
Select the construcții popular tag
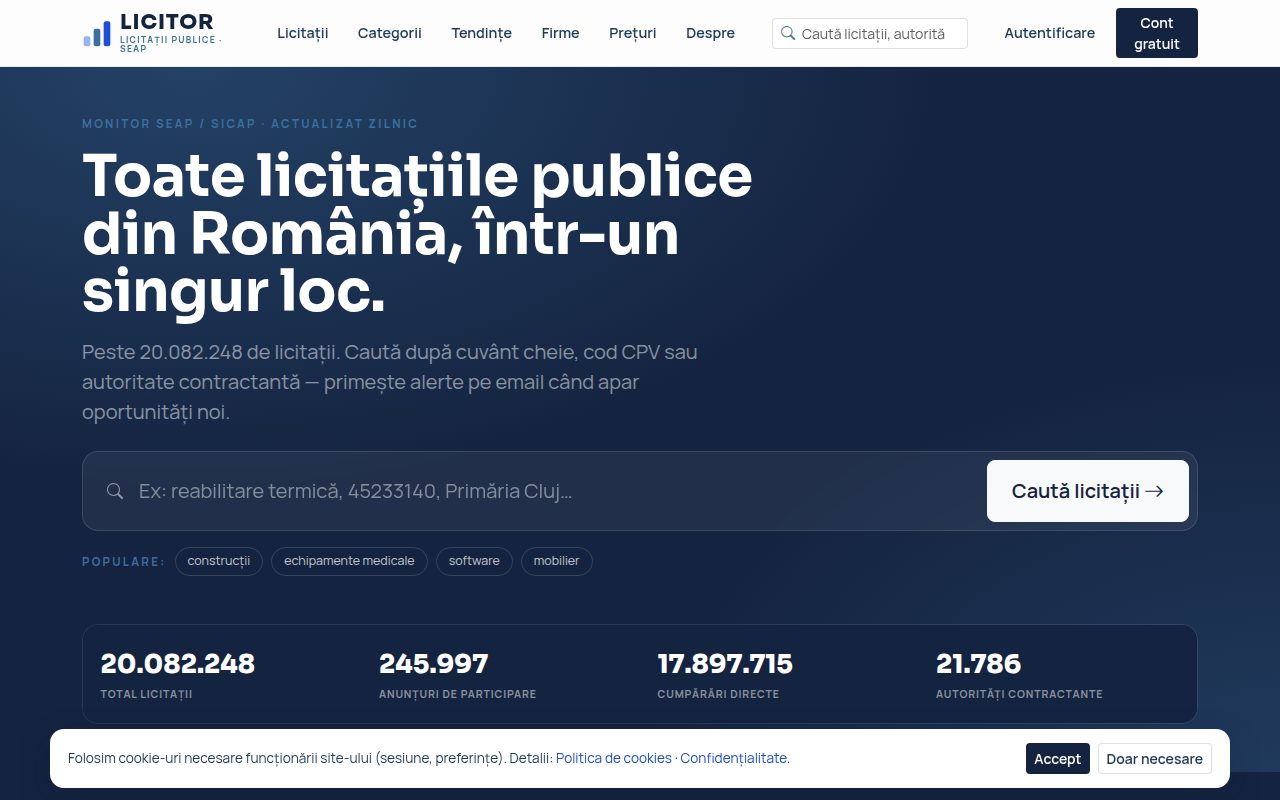219,561
